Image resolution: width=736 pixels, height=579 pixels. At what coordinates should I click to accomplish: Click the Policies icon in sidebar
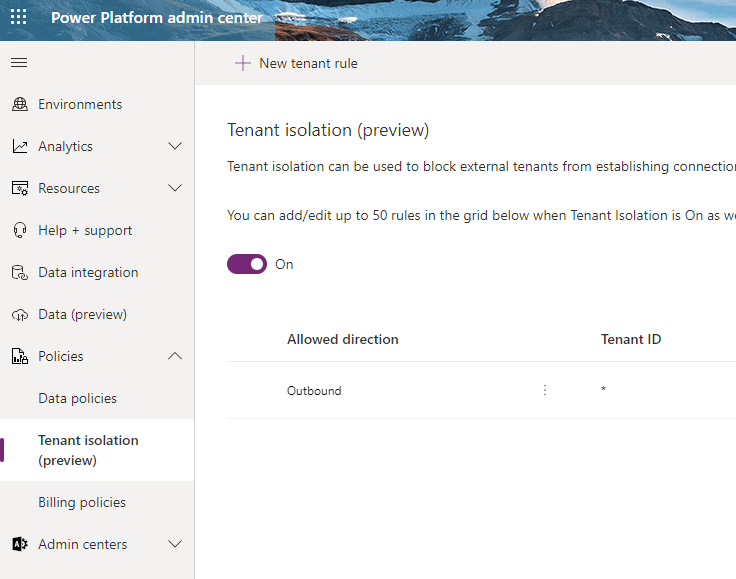point(20,357)
